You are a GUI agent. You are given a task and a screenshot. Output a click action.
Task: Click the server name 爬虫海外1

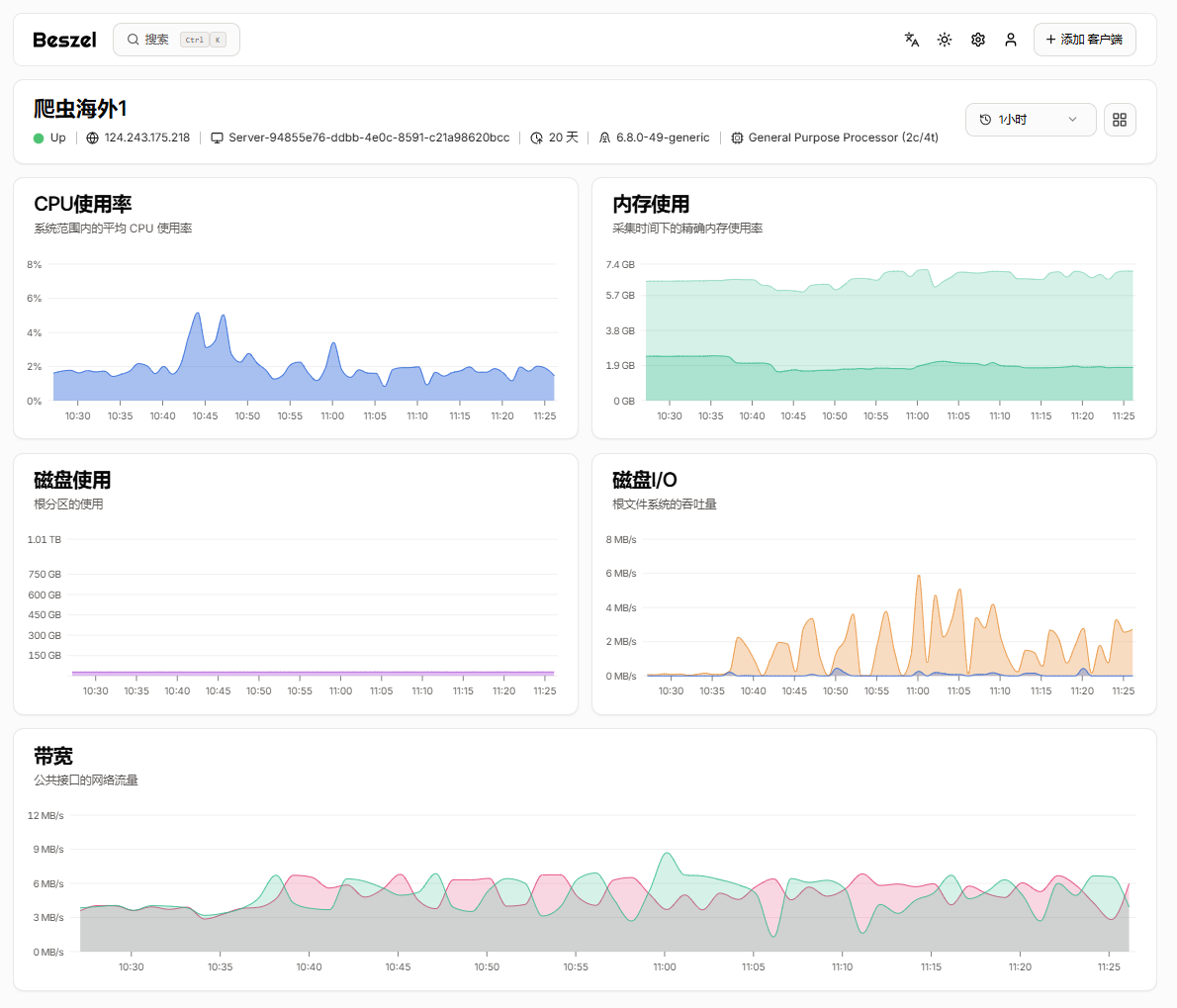79,109
